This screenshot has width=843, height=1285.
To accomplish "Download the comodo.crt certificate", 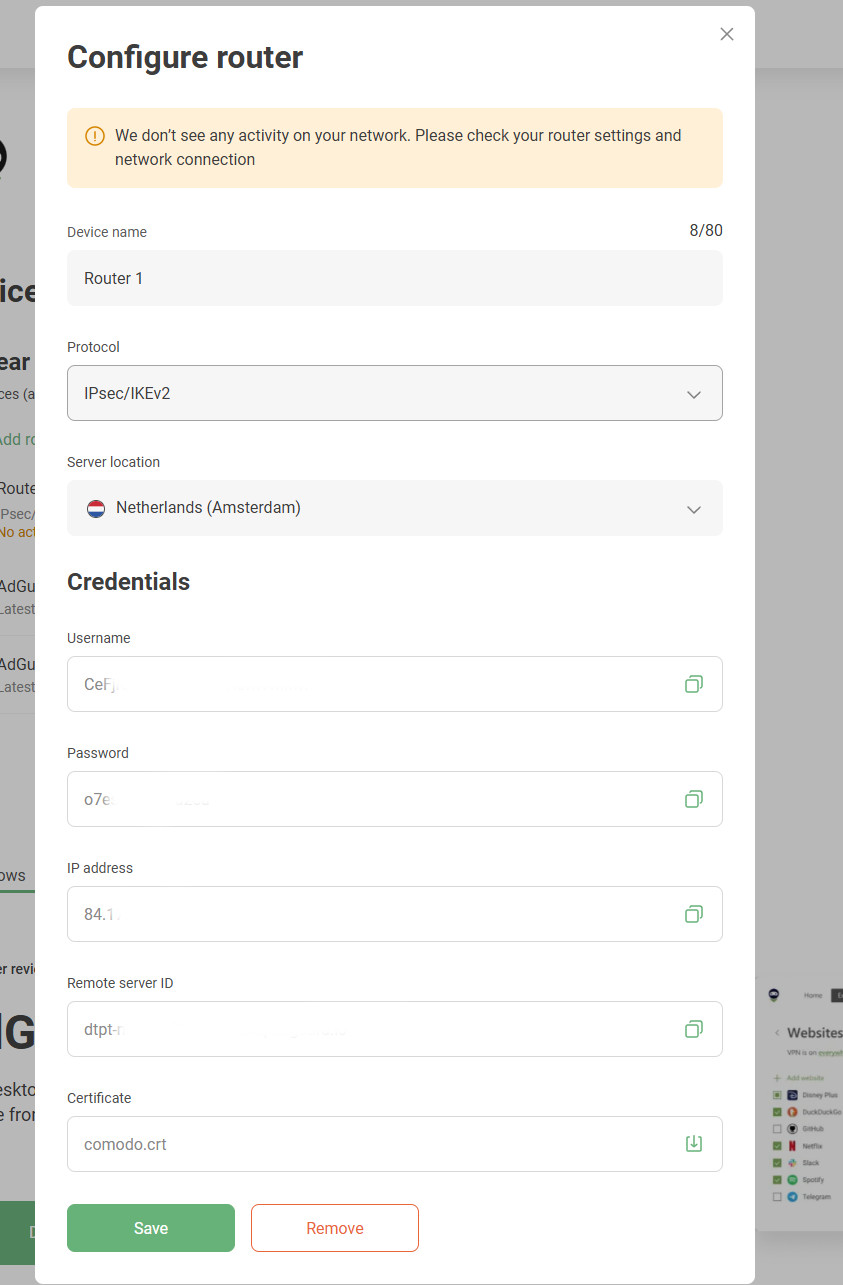I will point(693,1144).
